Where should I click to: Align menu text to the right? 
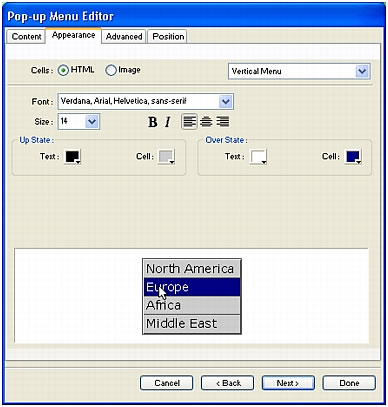[223, 122]
